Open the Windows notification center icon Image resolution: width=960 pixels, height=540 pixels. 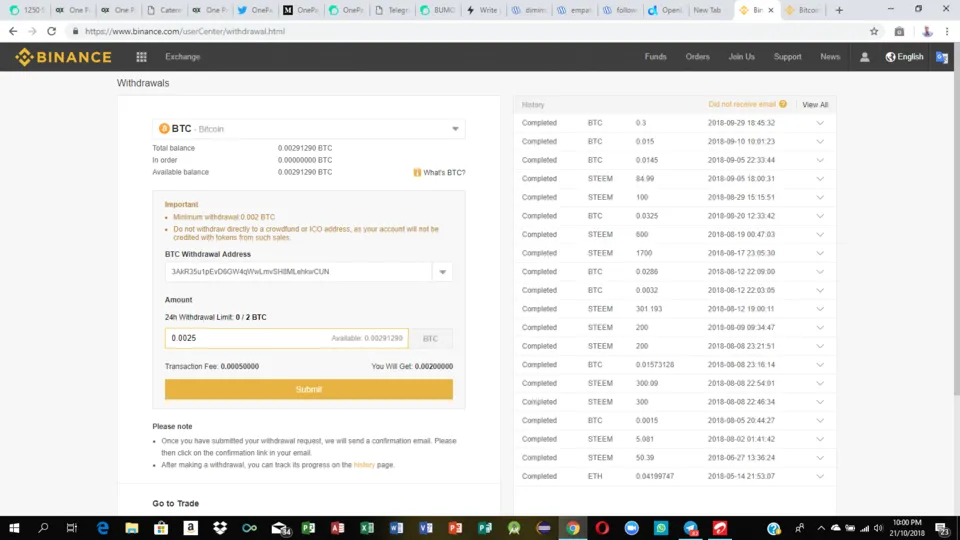coord(942,528)
